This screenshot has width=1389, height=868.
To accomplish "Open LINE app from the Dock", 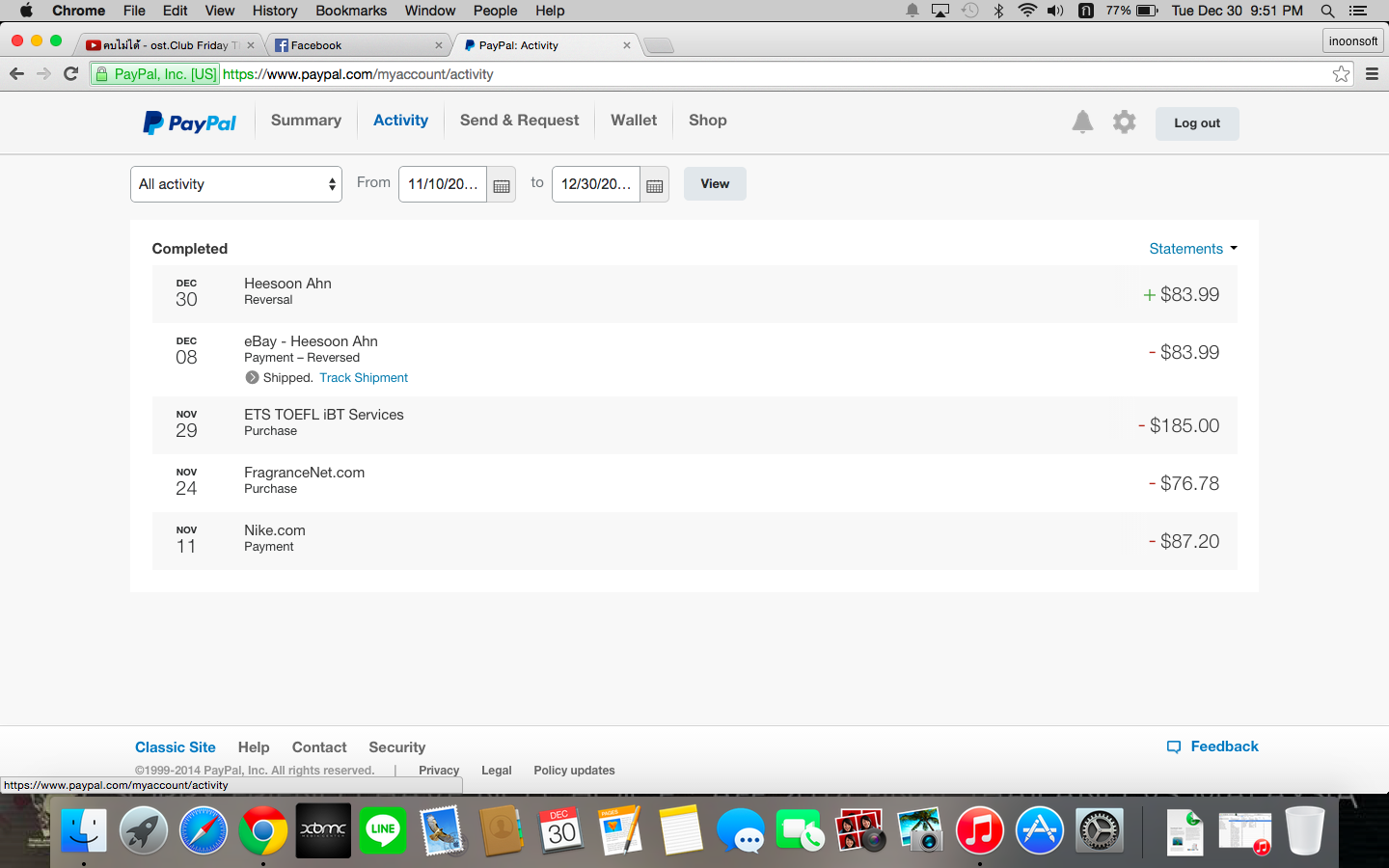I will tap(383, 829).
